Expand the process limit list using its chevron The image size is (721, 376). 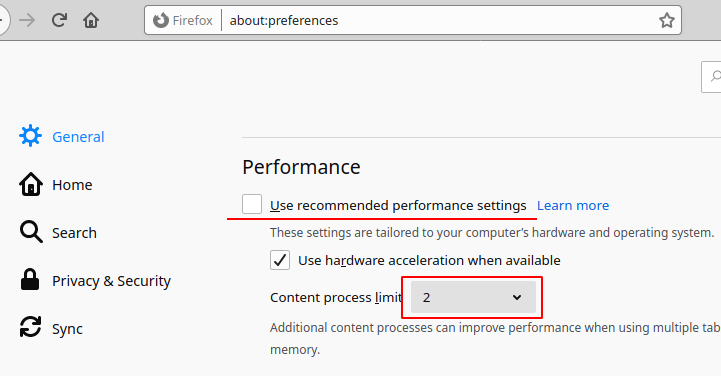(517, 297)
